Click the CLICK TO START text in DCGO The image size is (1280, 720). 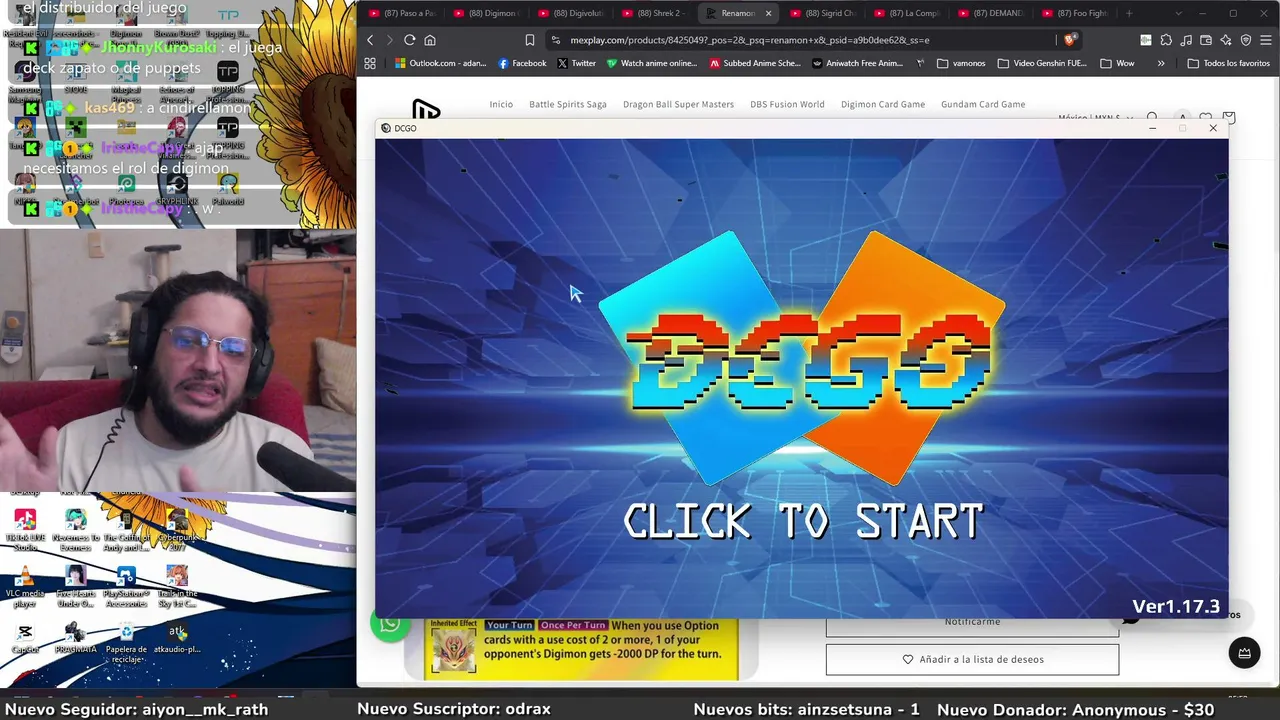[803, 522]
